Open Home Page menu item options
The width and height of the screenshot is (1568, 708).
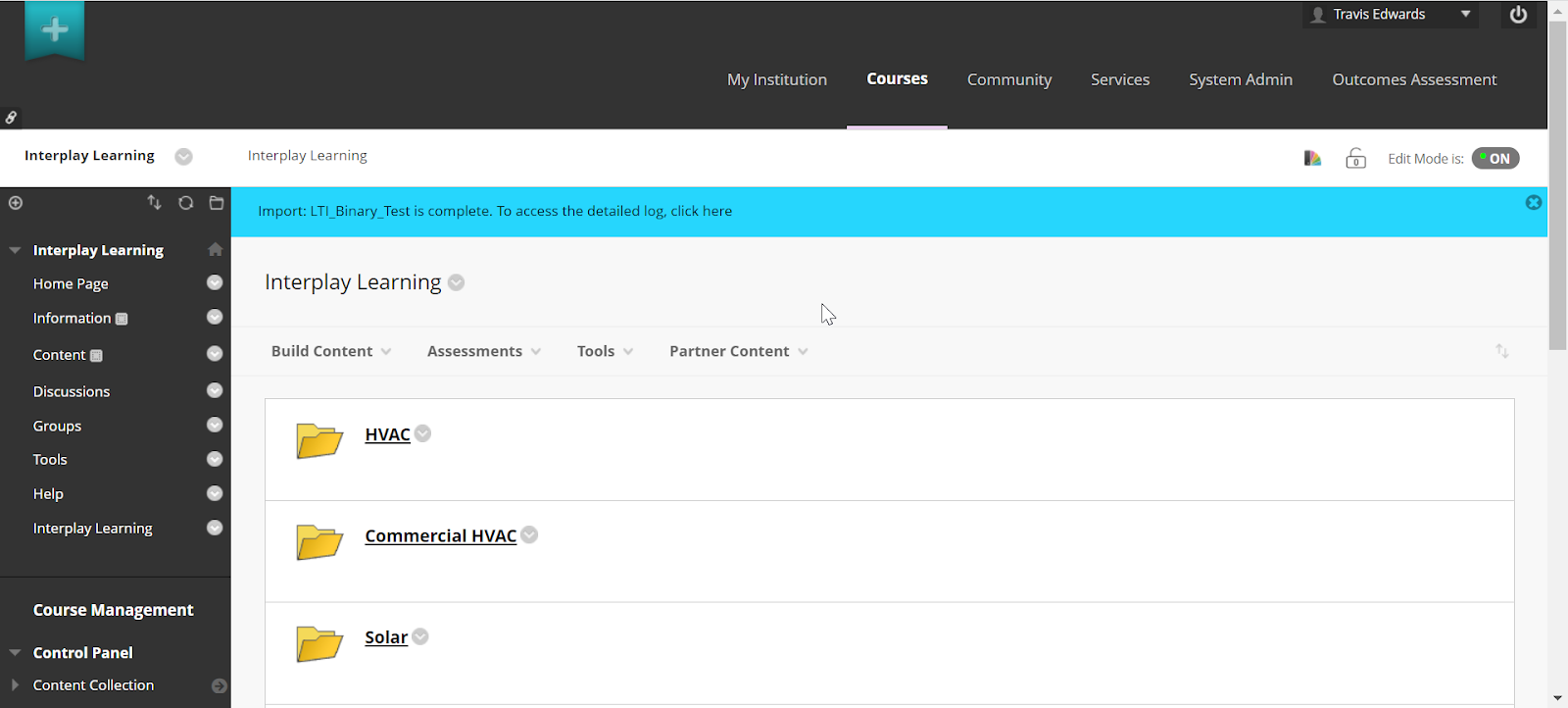215,282
